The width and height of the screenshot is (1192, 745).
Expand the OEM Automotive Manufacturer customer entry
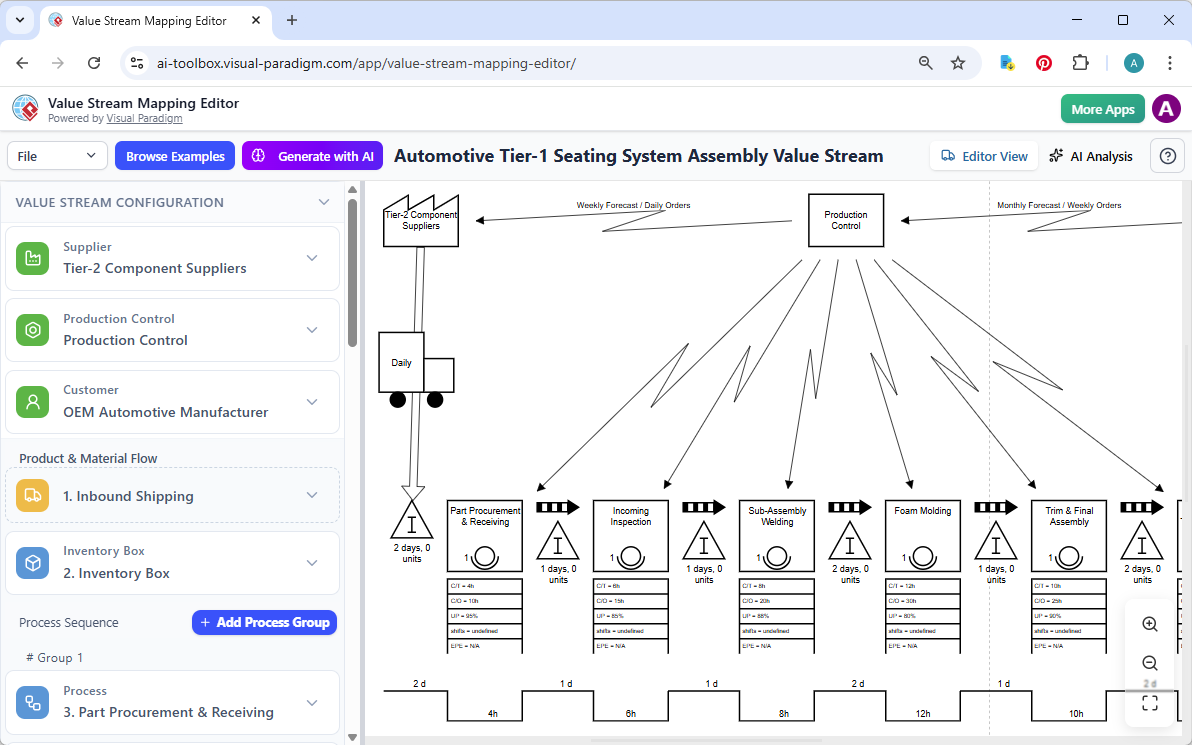pyautogui.click(x=312, y=402)
